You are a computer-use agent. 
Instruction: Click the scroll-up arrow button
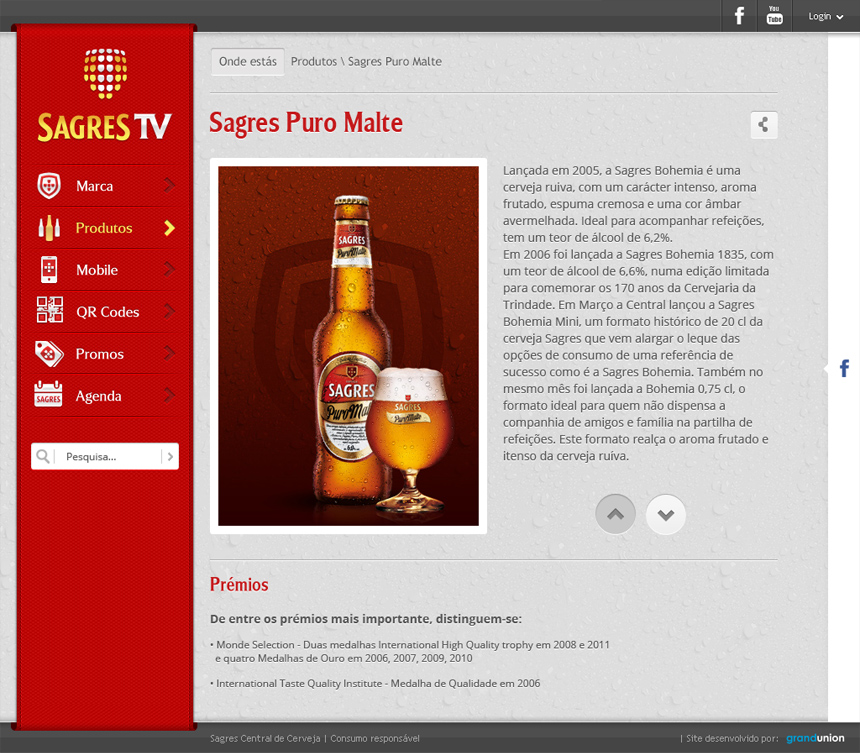[615, 514]
